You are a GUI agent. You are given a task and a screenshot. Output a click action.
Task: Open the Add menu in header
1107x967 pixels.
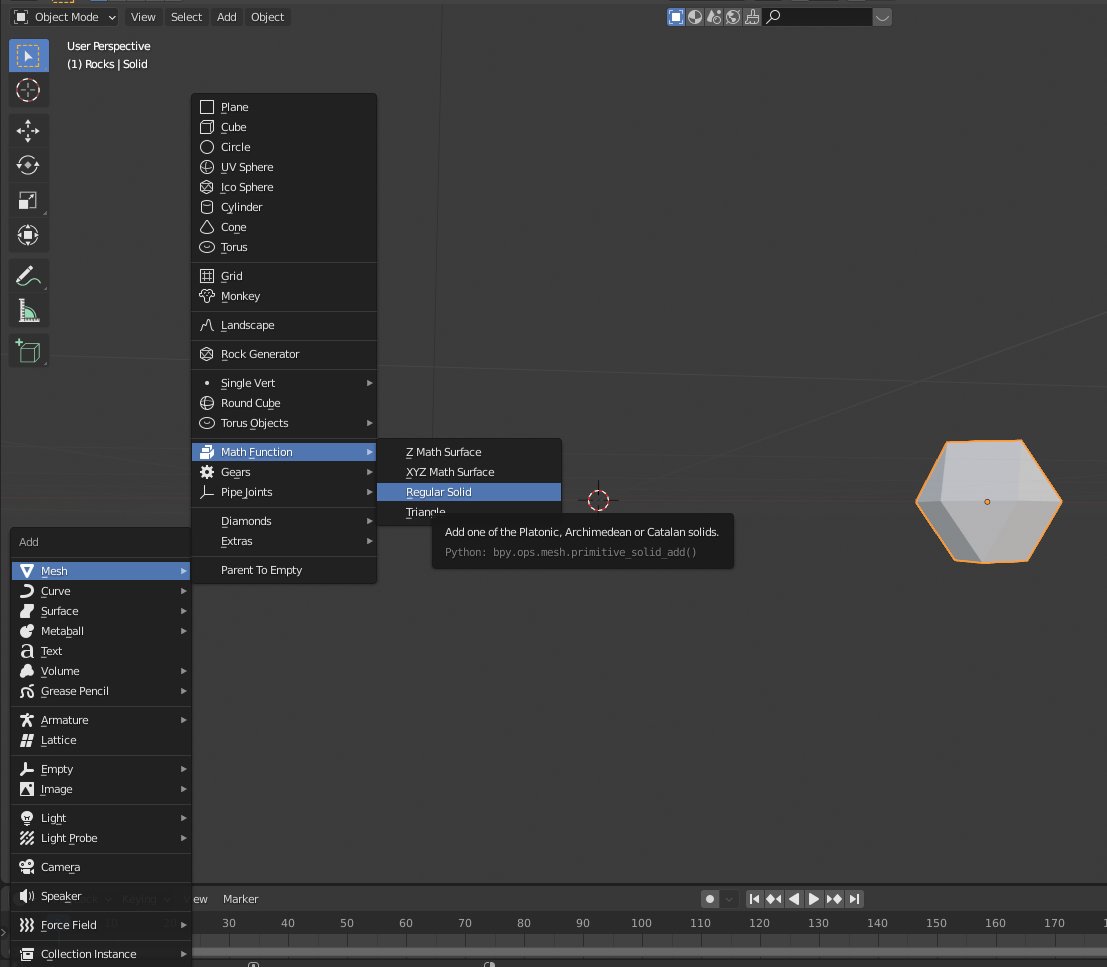(x=227, y=17)
